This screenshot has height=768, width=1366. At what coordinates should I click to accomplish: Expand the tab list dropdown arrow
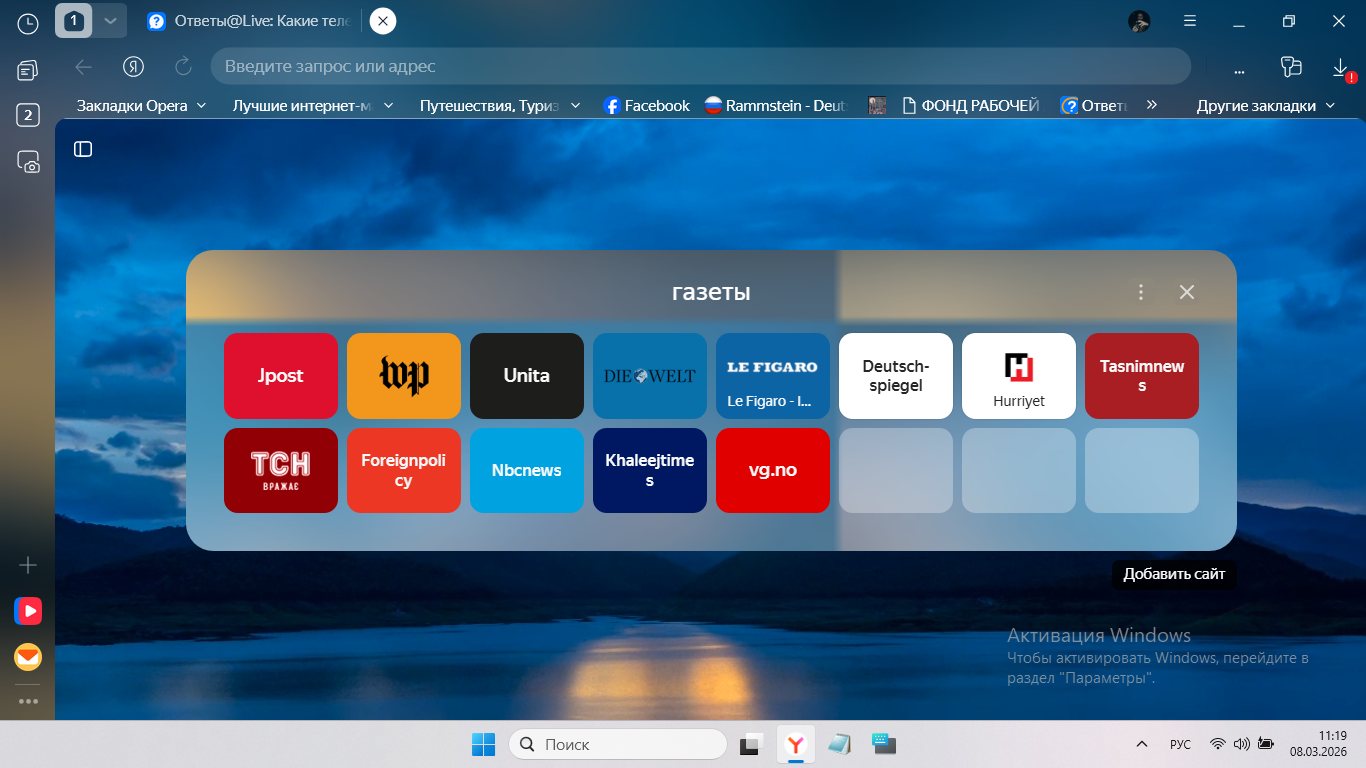[110, 21]
